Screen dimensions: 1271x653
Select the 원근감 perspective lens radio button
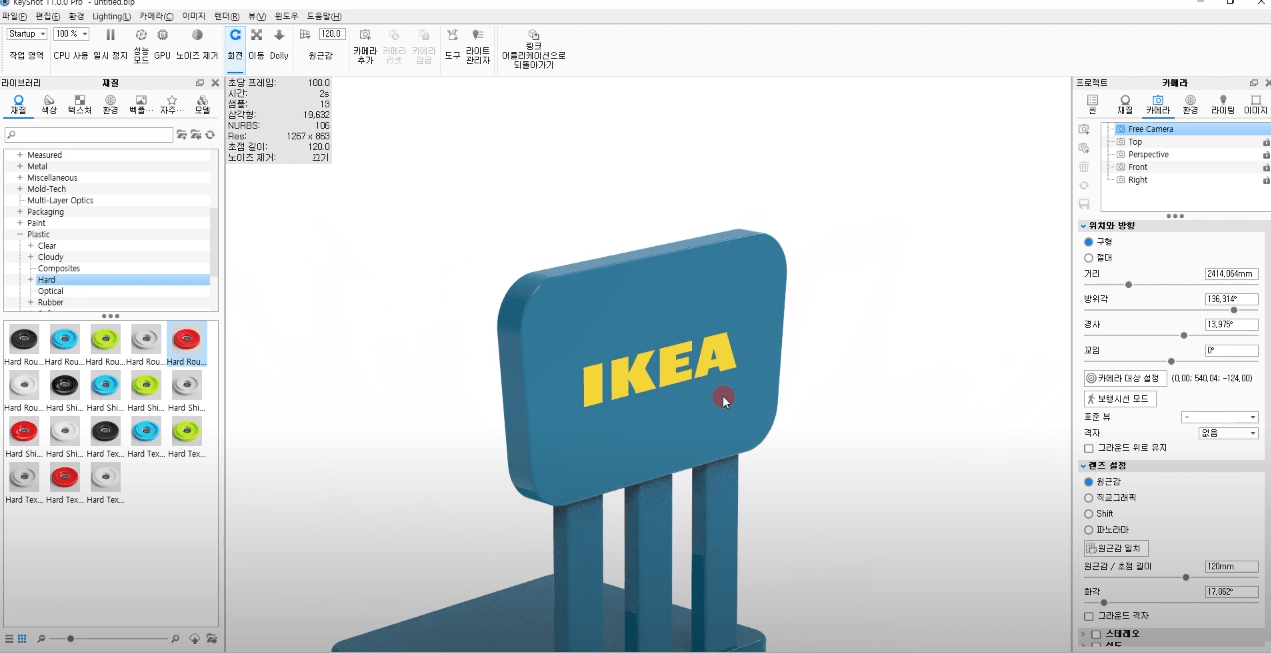click(x=1089, y=481)
